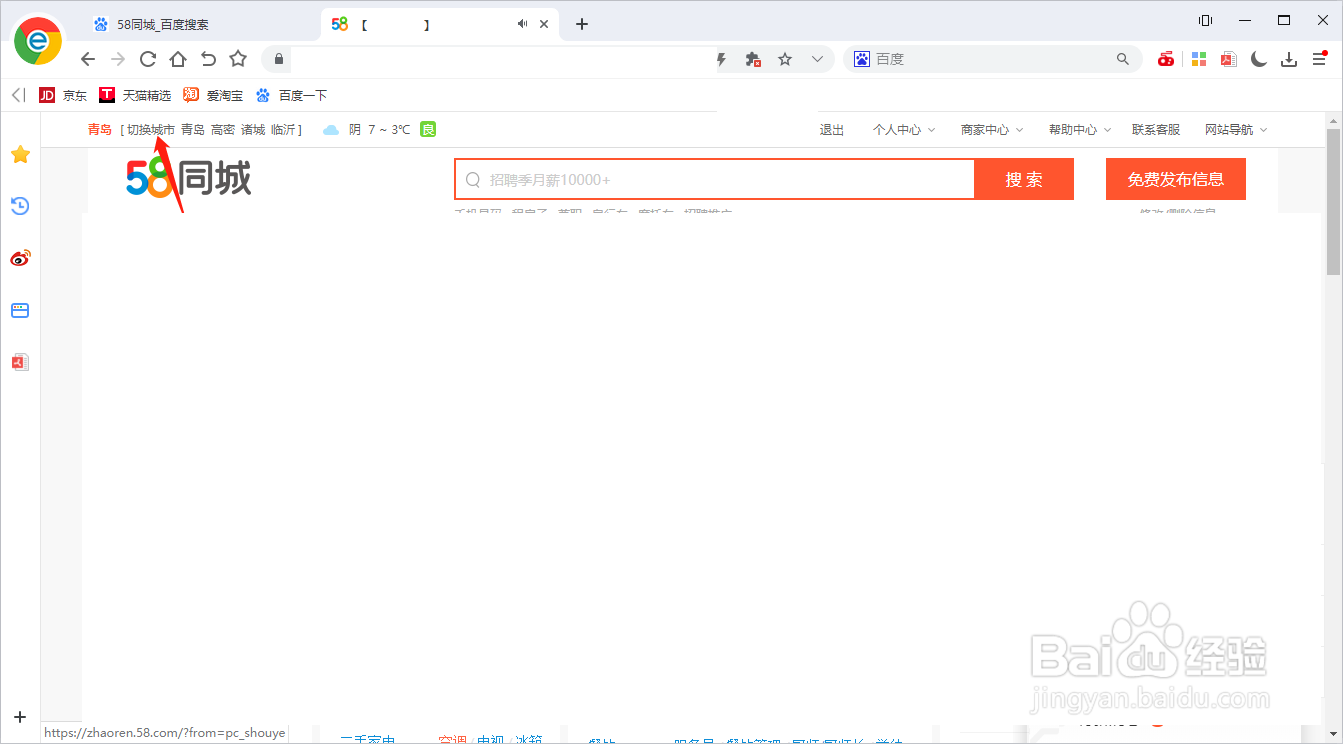Click the 免费发布信息 button
Image resolution: width=1343 pixels, height=744 pixels.
pyautogui.click(x=1176, y=180)
